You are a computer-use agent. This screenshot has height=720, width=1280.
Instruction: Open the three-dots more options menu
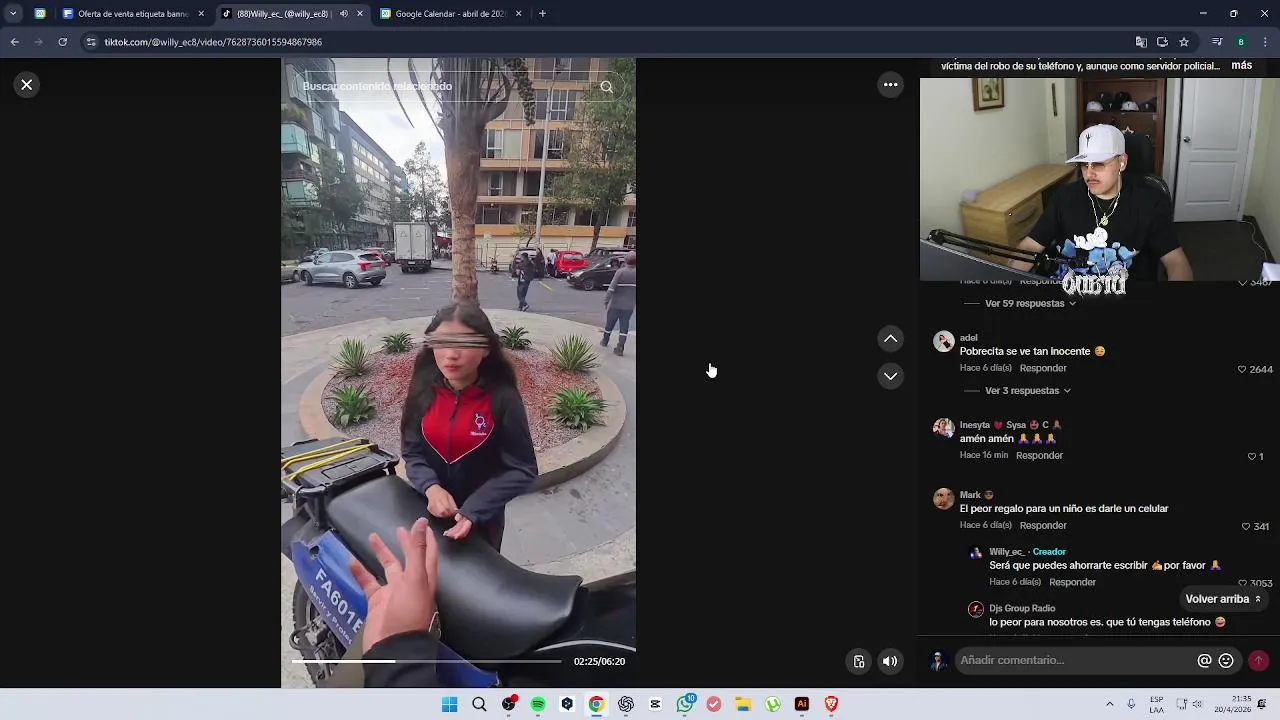890,85
